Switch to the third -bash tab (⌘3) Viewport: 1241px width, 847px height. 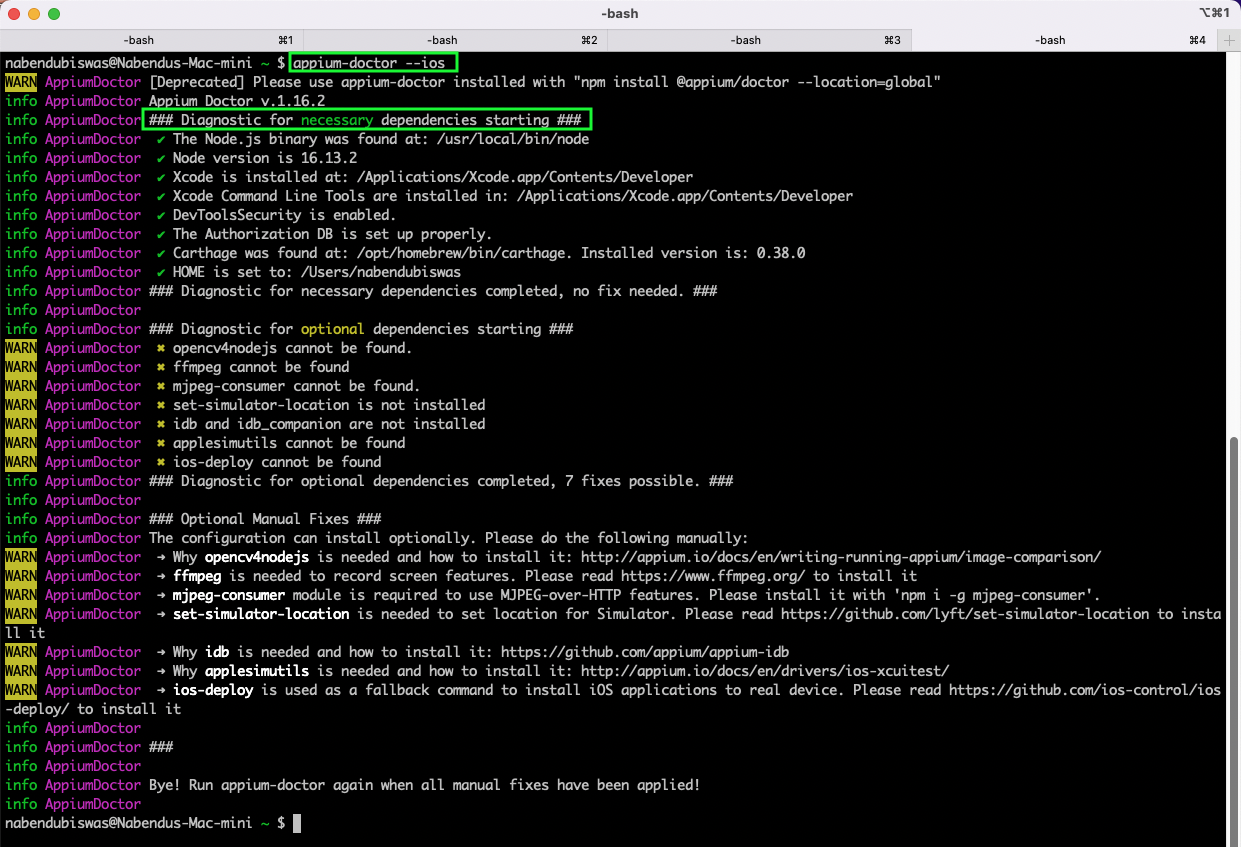pyautogui.click(x=760, y=40)
